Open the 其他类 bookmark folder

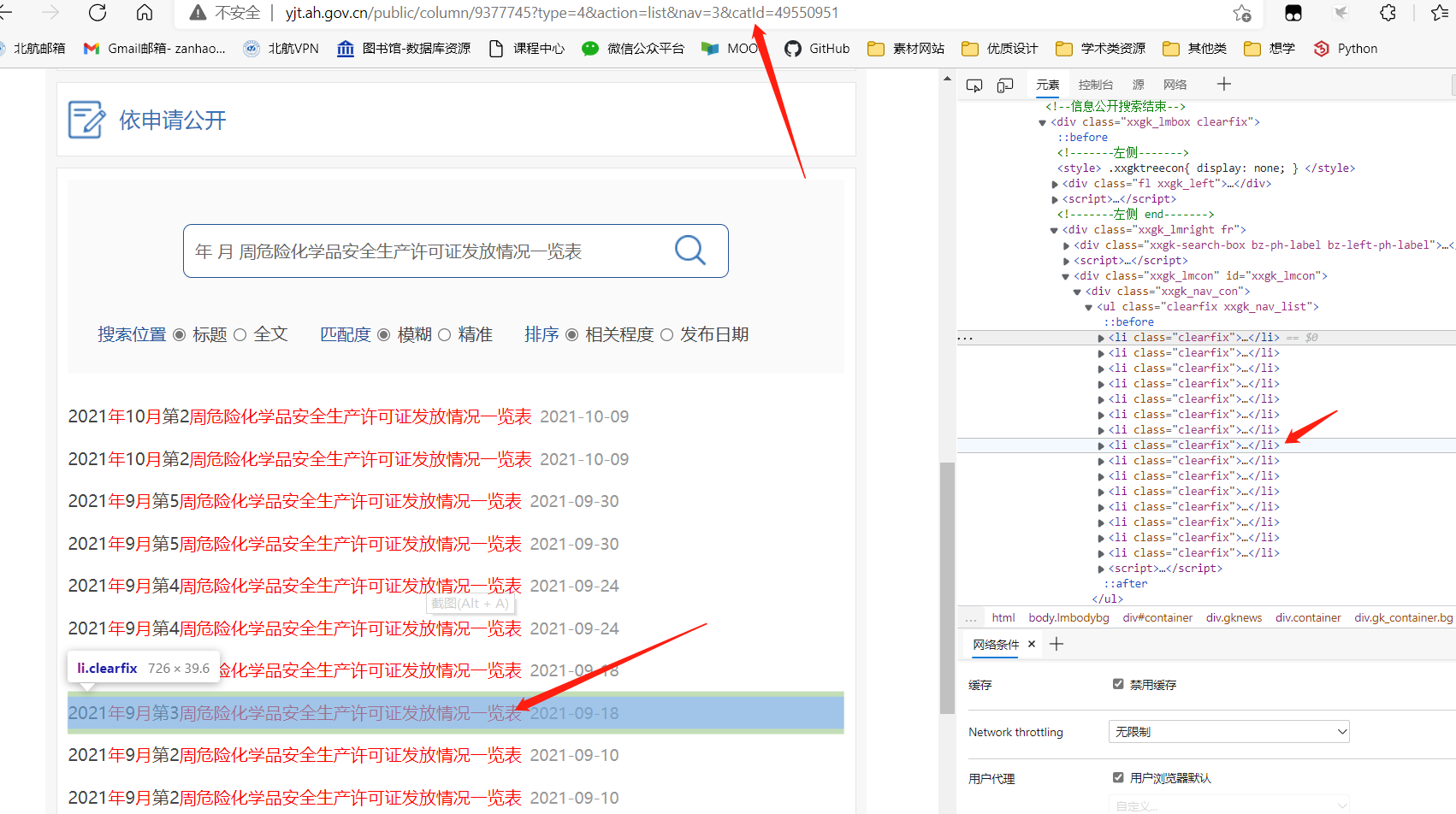(x=1195, y=49)
